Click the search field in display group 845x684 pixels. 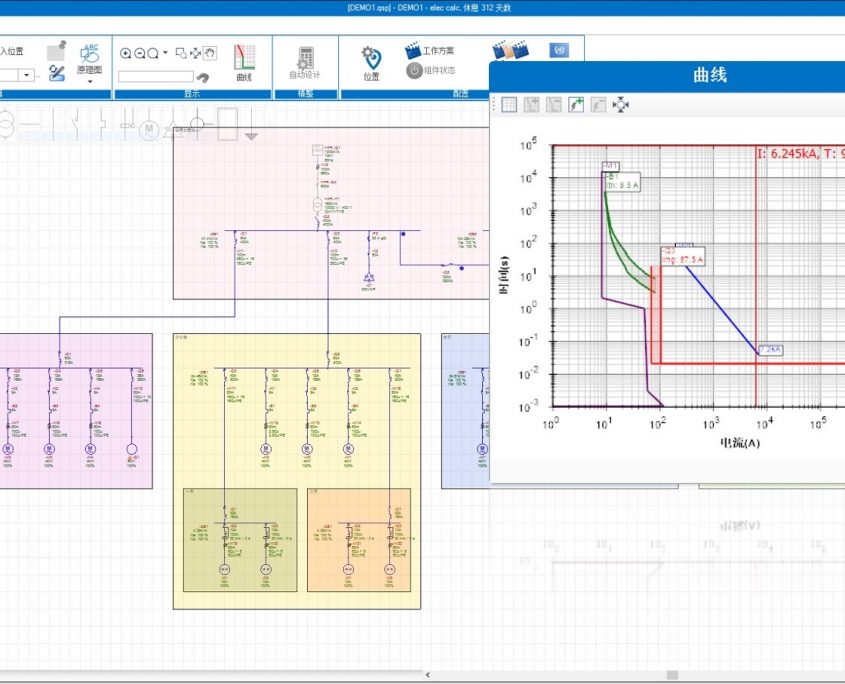[156, 77]
